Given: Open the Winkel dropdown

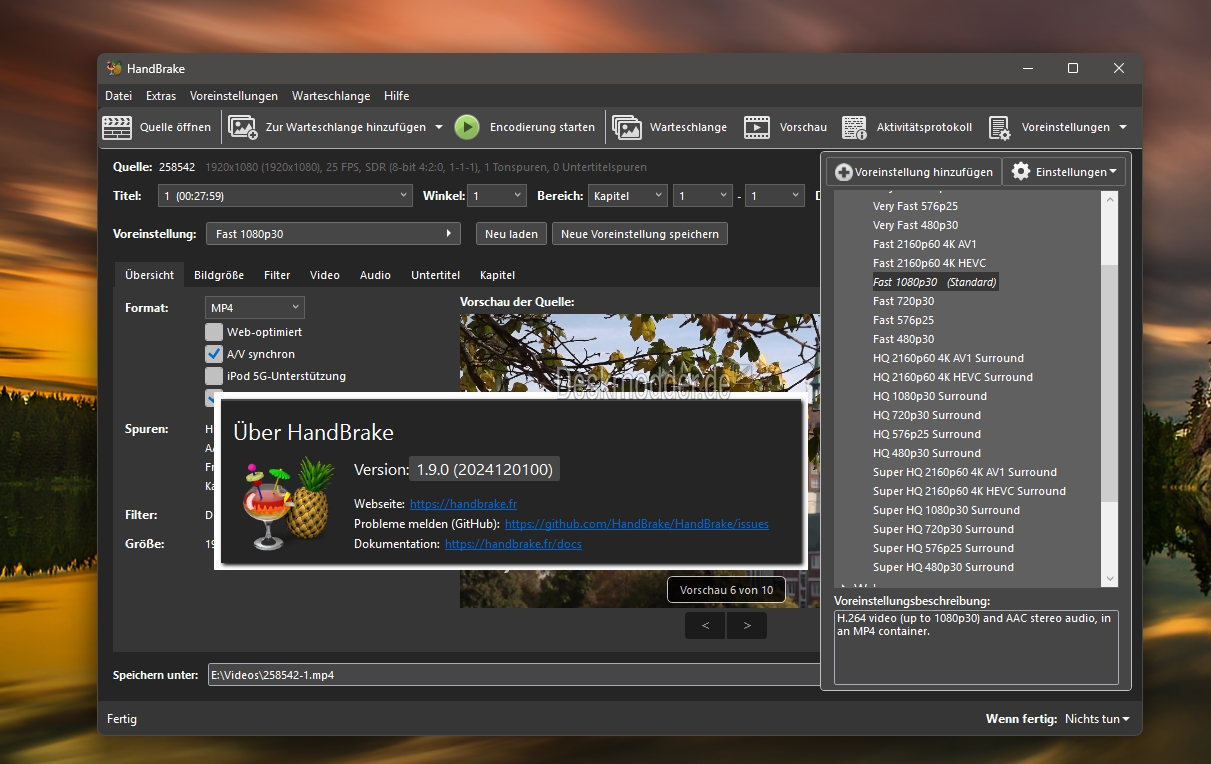Looking at the screenshot, I should (x=498, y=196).
